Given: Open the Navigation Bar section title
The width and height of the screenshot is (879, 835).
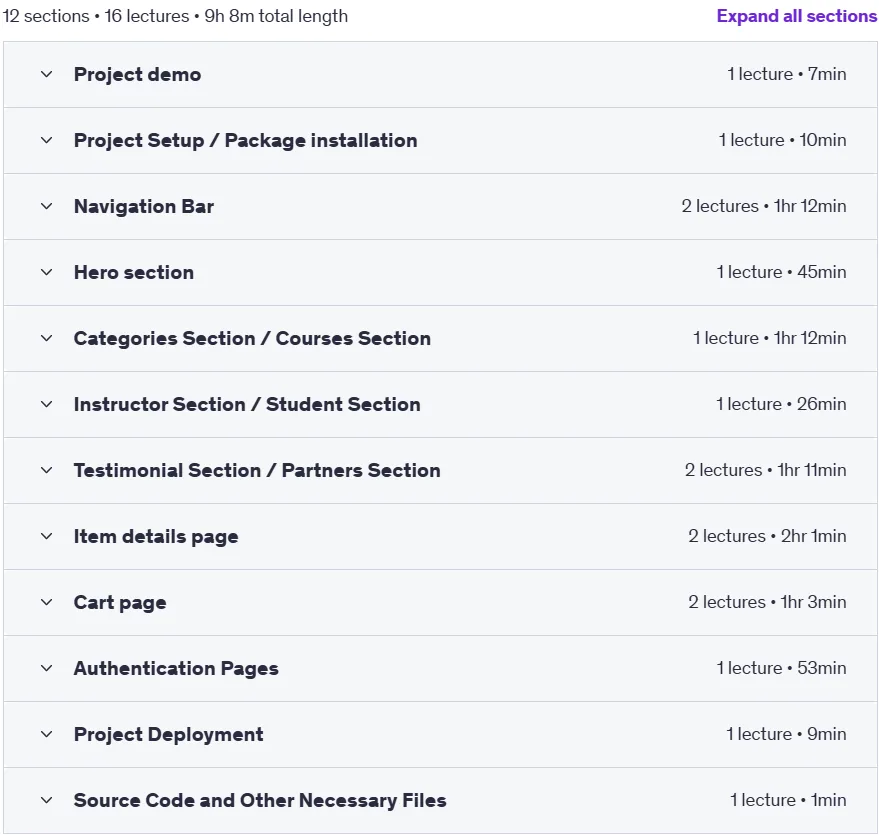Looking at the screenshot, I should [144, 206].
